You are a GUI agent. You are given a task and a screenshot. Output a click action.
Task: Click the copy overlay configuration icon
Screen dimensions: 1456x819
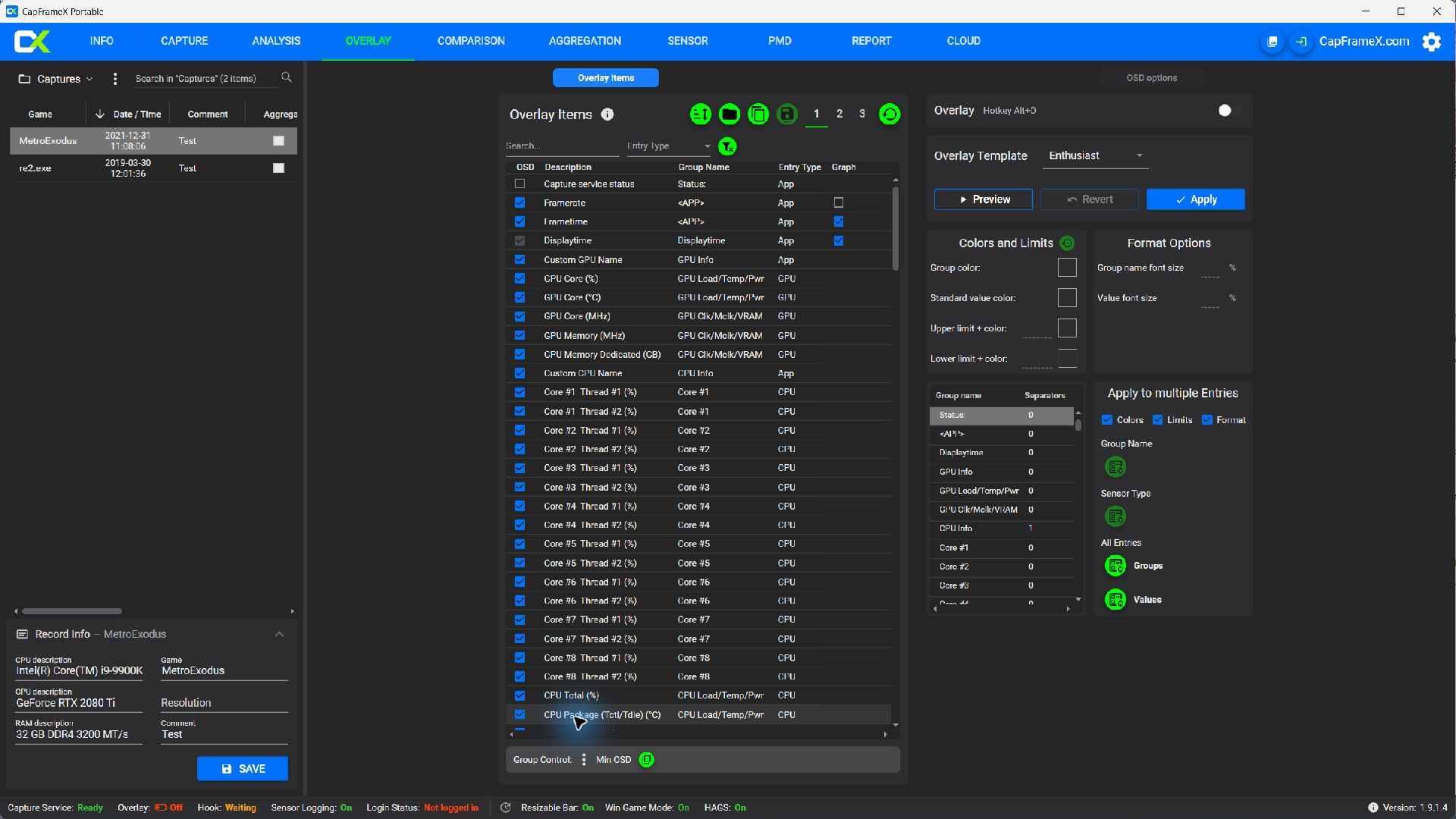click(758, 115)
